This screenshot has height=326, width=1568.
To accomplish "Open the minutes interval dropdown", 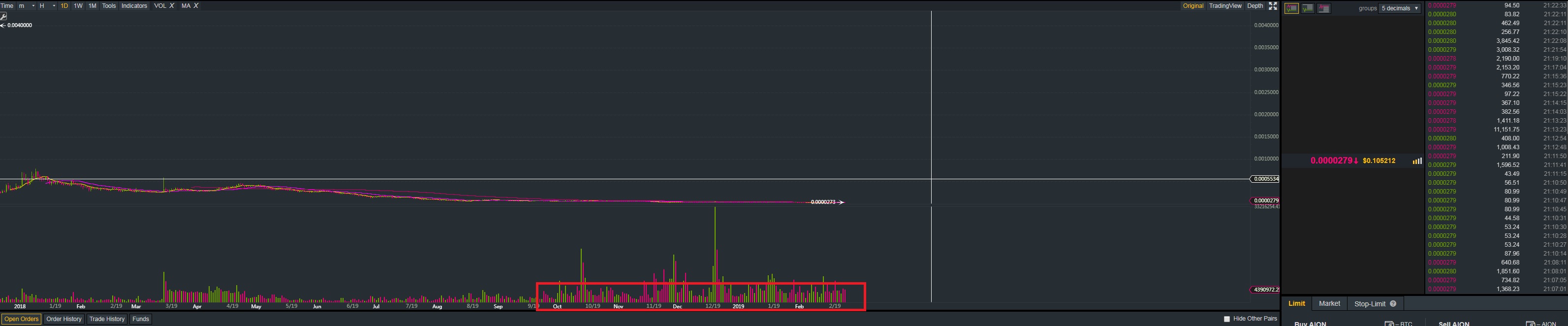I will (26, 5).
